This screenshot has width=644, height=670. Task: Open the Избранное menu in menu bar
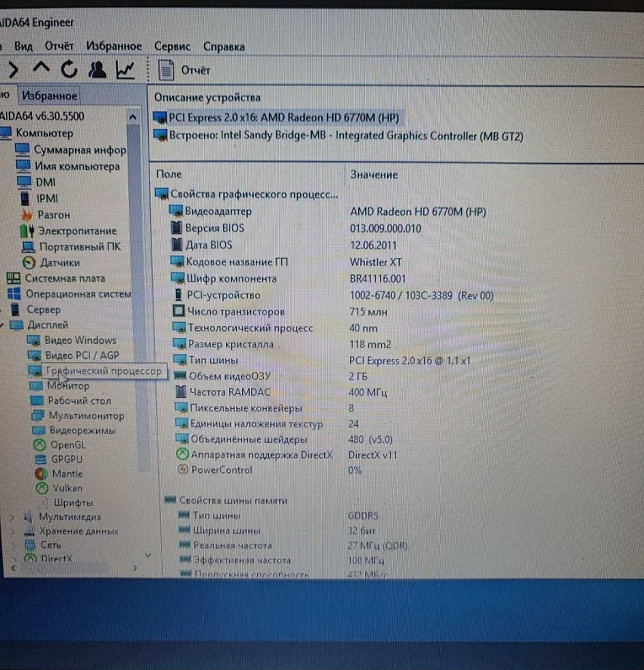114,46
